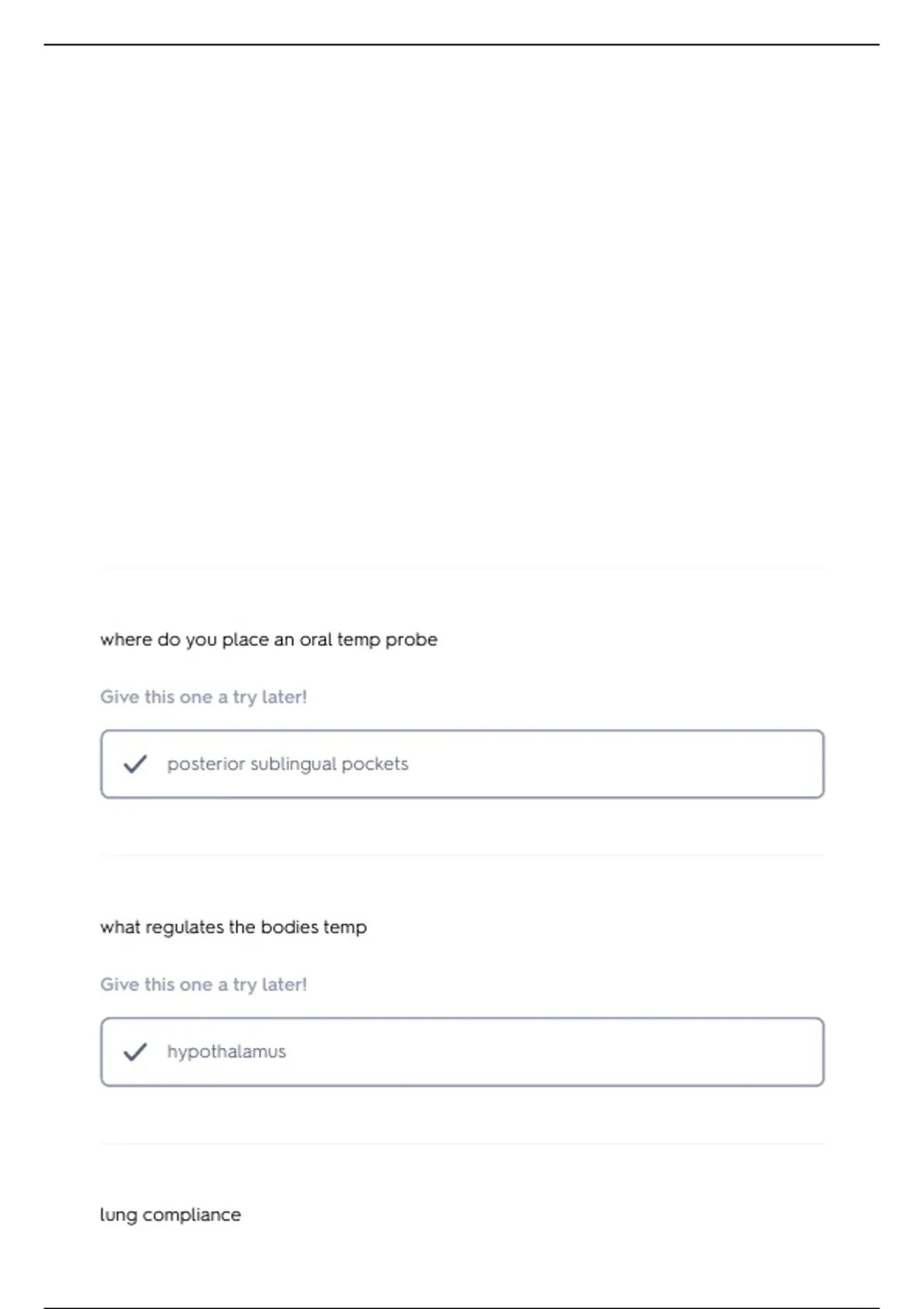Click the black footer rule of the page
Image resolution: width=924 pixels, height=1309 pixels.
tap(462, 1307)
